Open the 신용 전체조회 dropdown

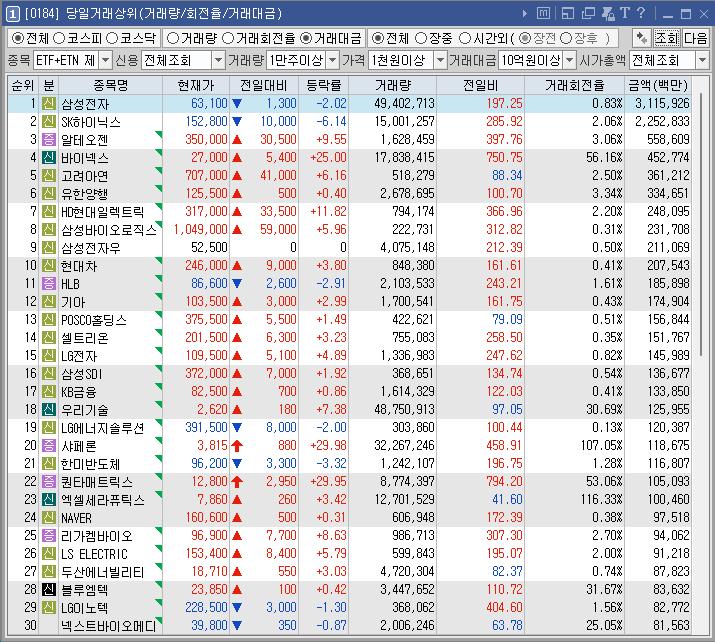pos(219,60)
